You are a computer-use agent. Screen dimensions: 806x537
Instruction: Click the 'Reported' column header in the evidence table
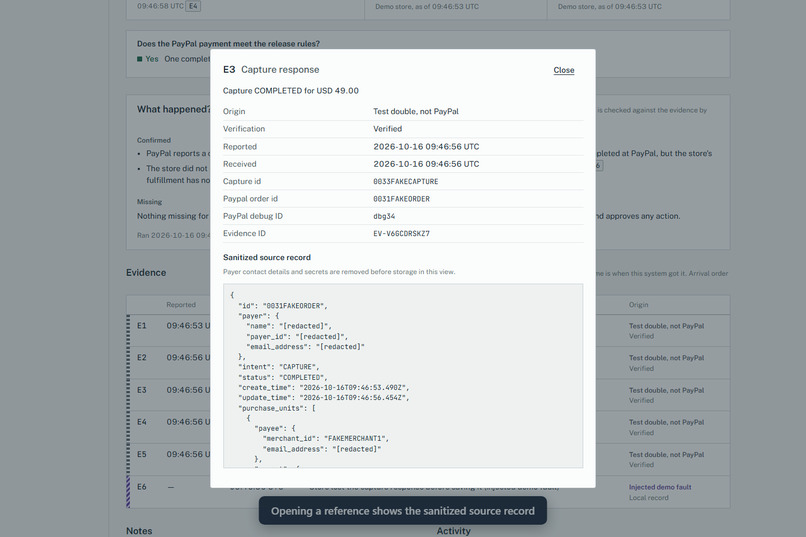(x=181, y=305)
